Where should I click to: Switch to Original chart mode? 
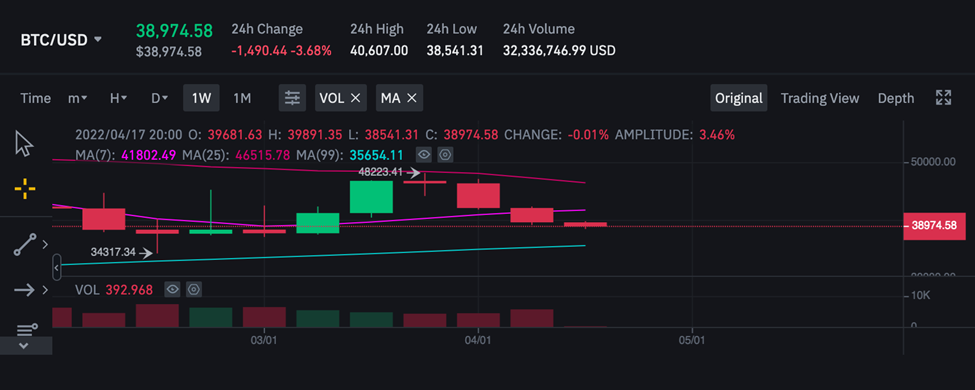click(739, 98)
